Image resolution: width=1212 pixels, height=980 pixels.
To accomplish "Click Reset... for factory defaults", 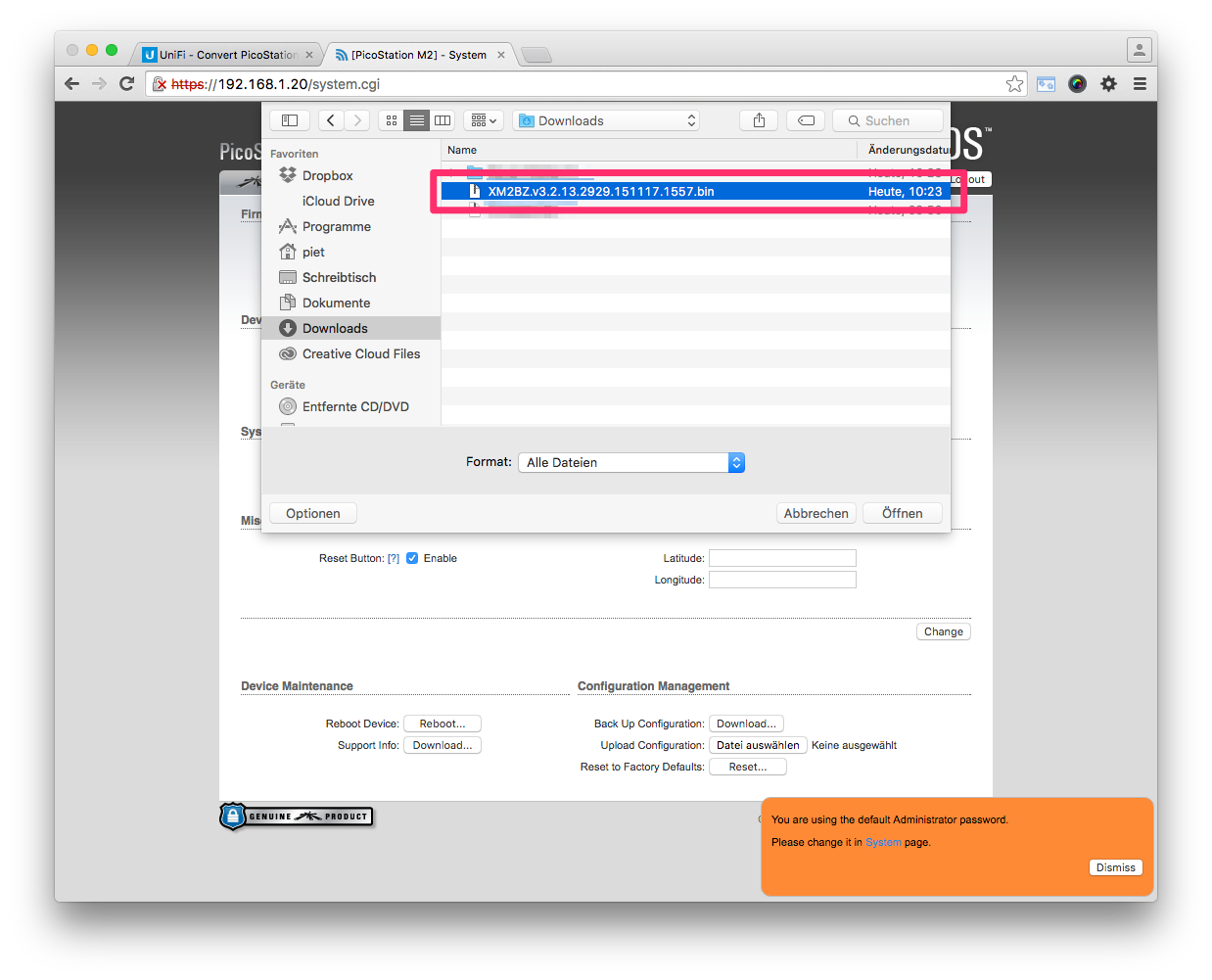I will point(748,767).
